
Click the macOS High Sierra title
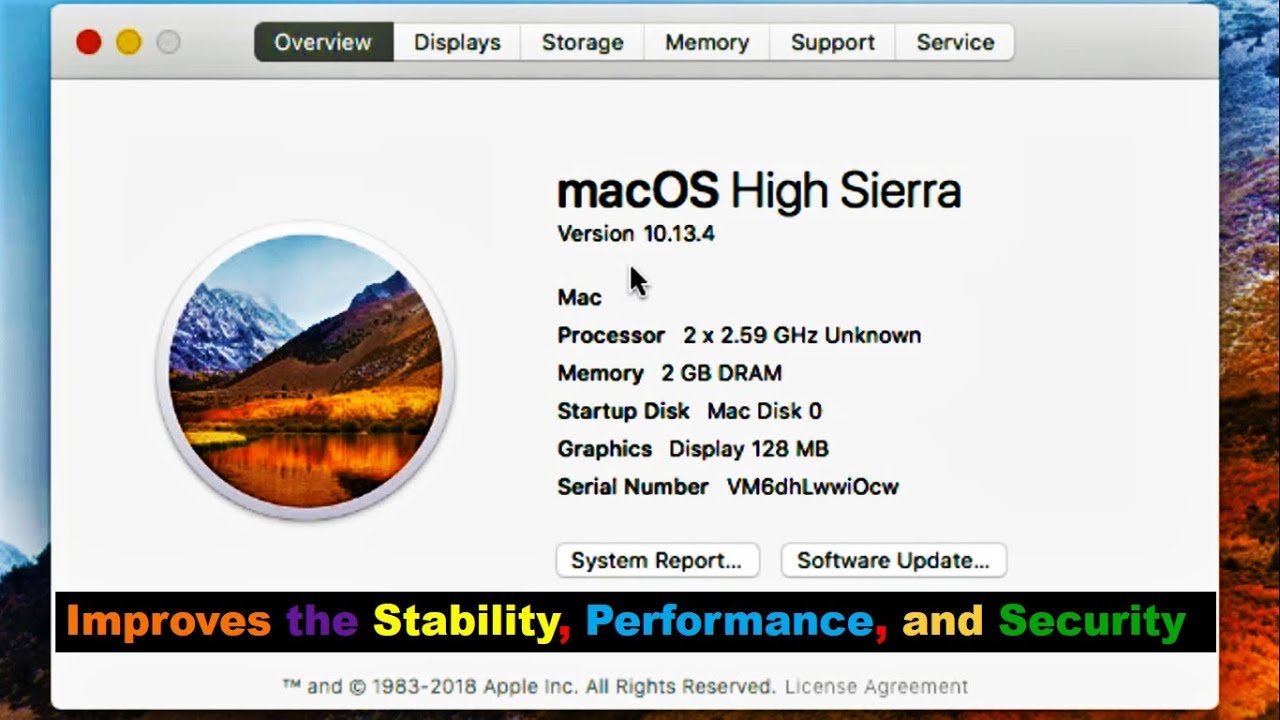click(758, 191)
